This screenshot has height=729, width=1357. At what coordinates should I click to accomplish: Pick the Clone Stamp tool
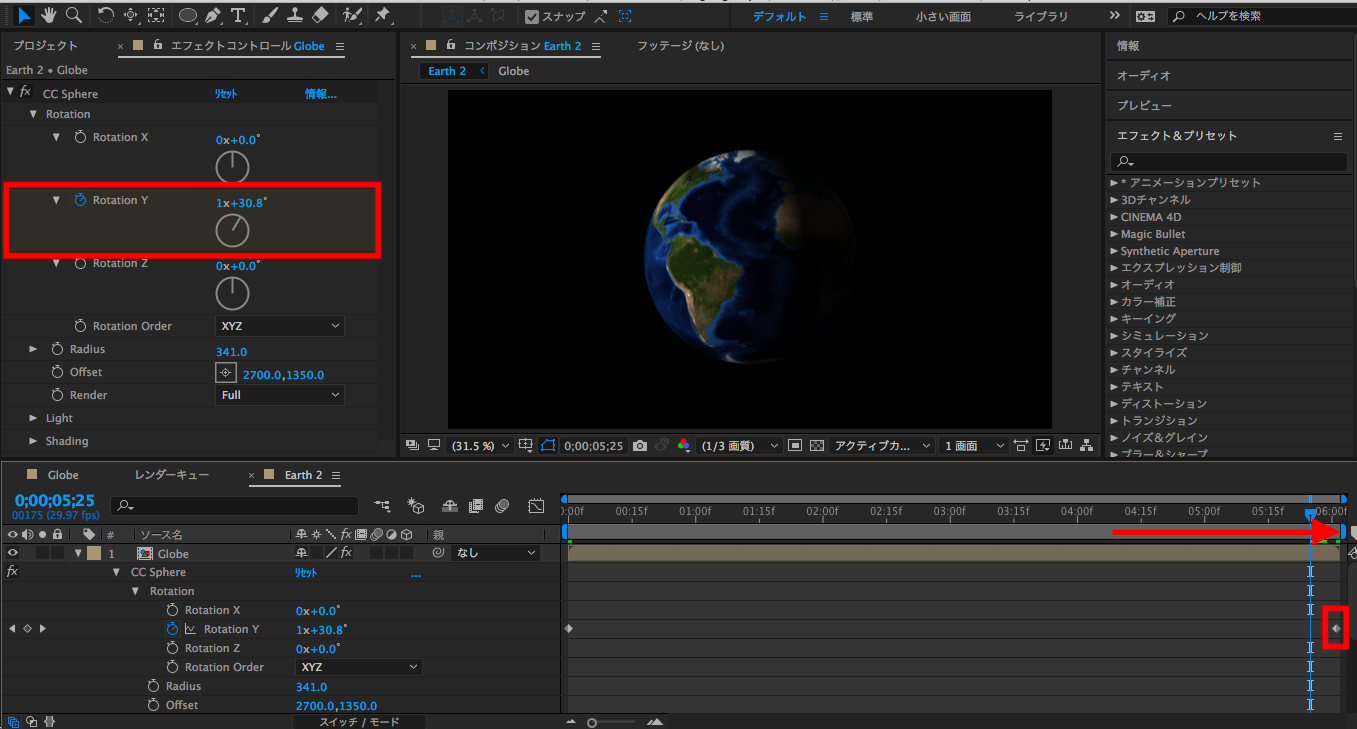tap(295, 15)
